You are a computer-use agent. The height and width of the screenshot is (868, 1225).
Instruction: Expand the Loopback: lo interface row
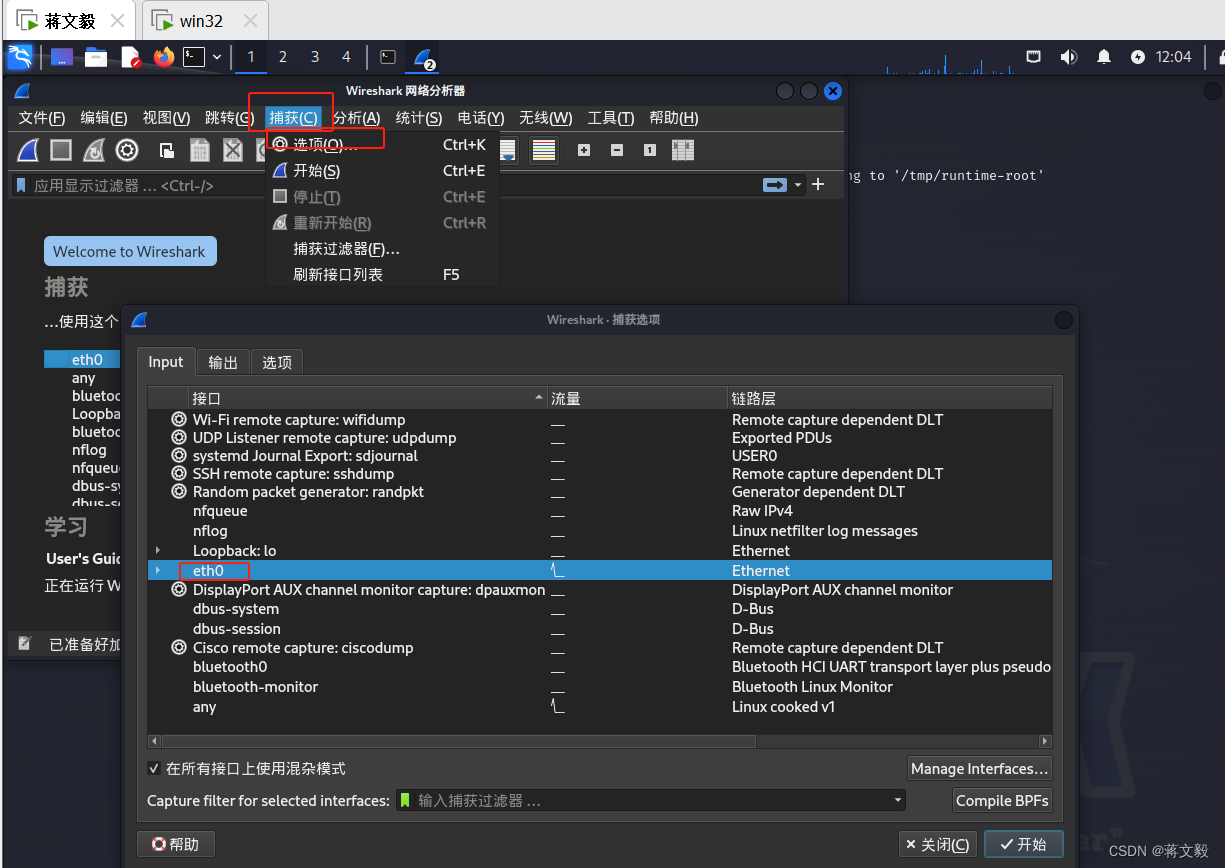click(158, 550)
